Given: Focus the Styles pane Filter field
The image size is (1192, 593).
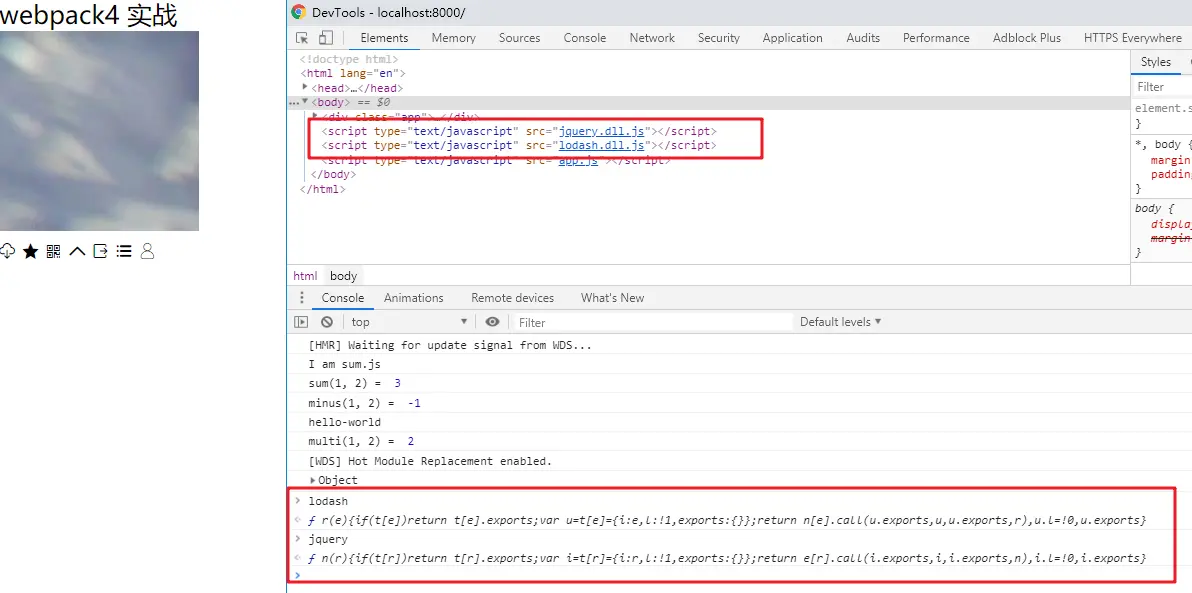Looking at the screenshot, I should coord(1162,87).
